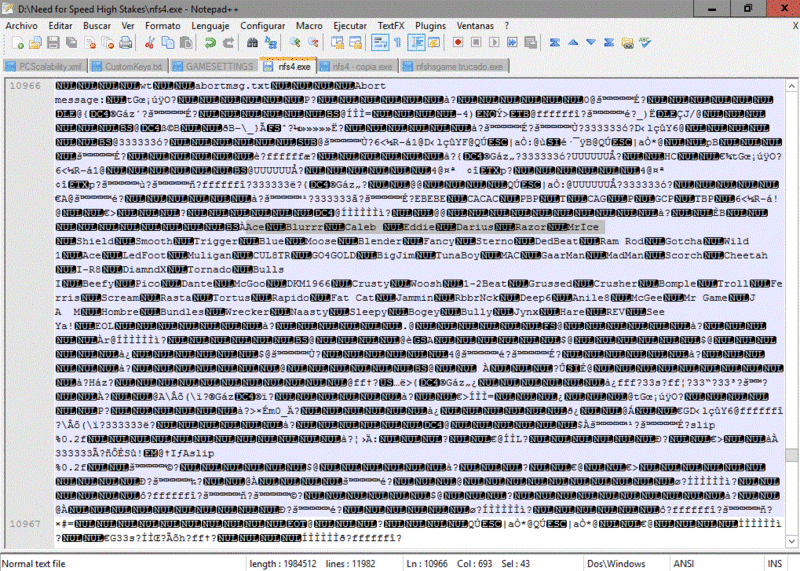This screenshot has height=571, width=800.
Task: Click the green Undo arrow
Action: pyautogui.click(x=210, y=43)
